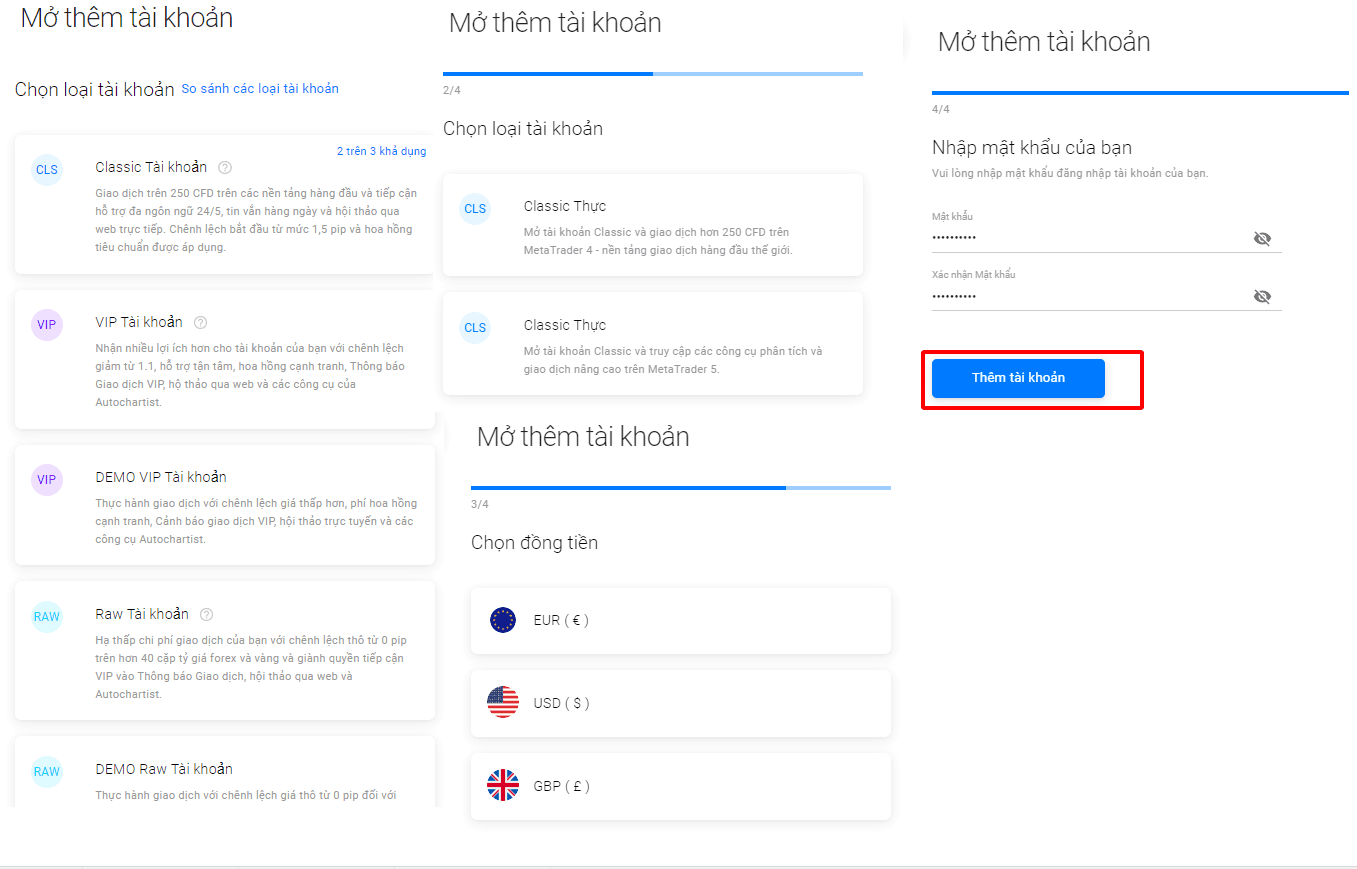Select the DEMO VIP Tài khoản card

click(x=225, y=505)
